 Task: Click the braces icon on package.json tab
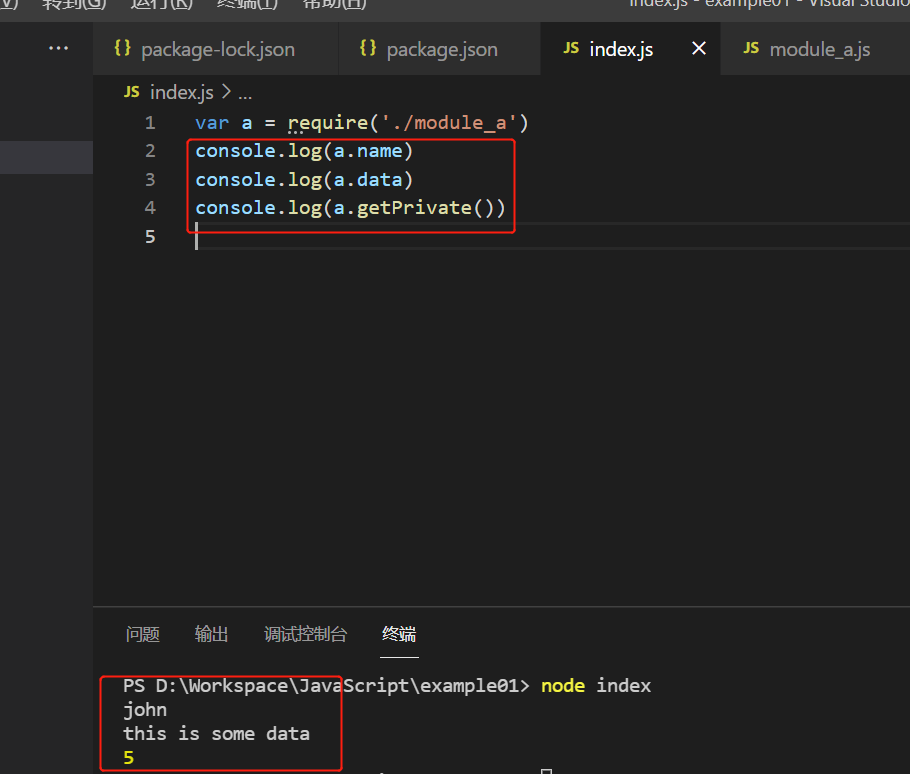point(368,48)
